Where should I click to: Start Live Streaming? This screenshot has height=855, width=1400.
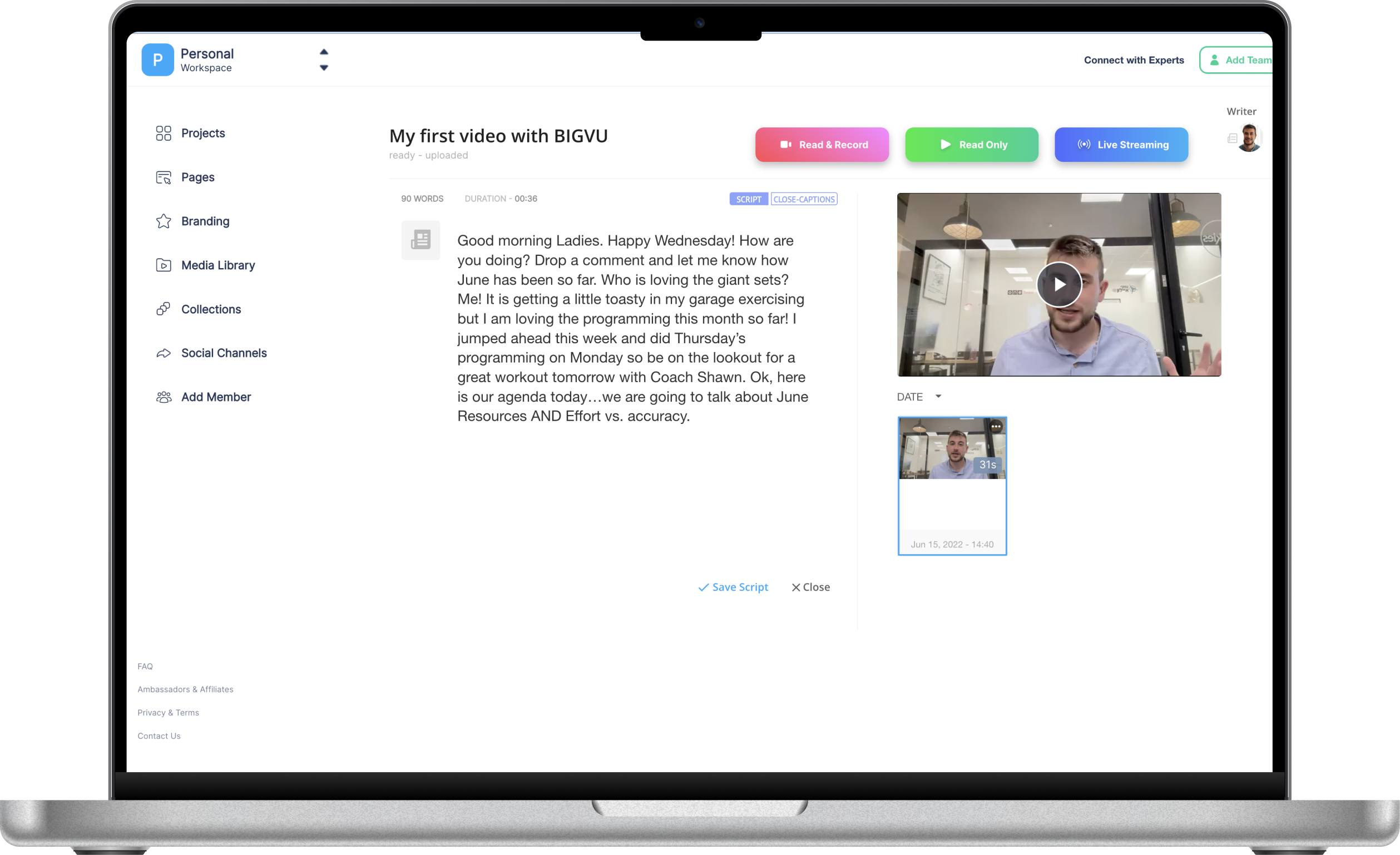[1120, 145]
